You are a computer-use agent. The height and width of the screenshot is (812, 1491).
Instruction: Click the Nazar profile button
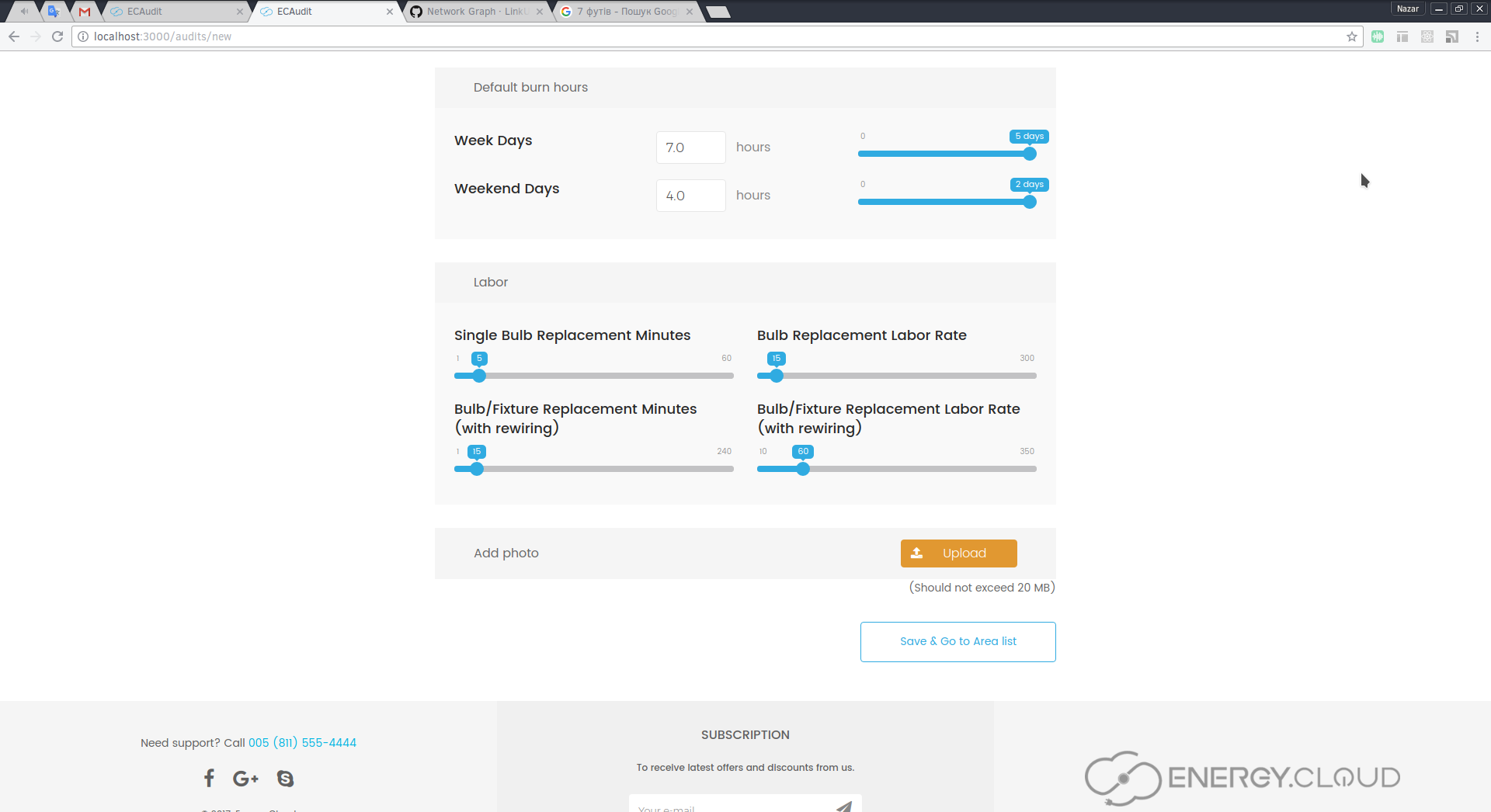[1407, 9]
